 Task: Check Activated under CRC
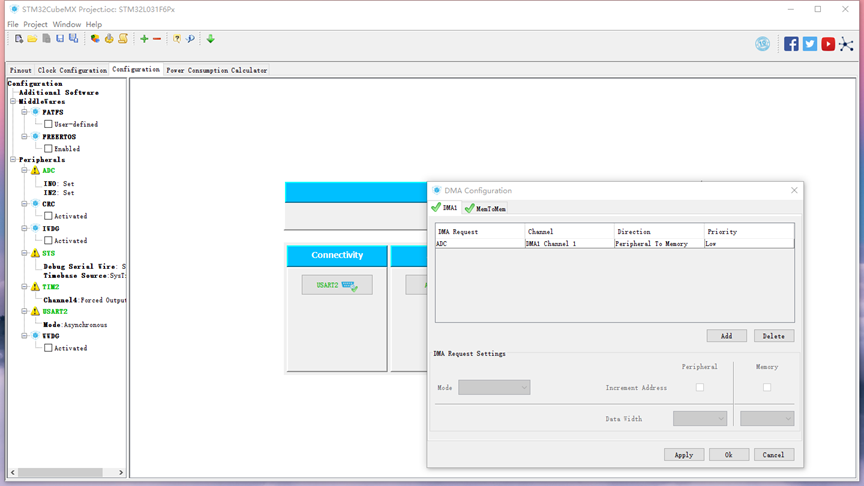48,215
